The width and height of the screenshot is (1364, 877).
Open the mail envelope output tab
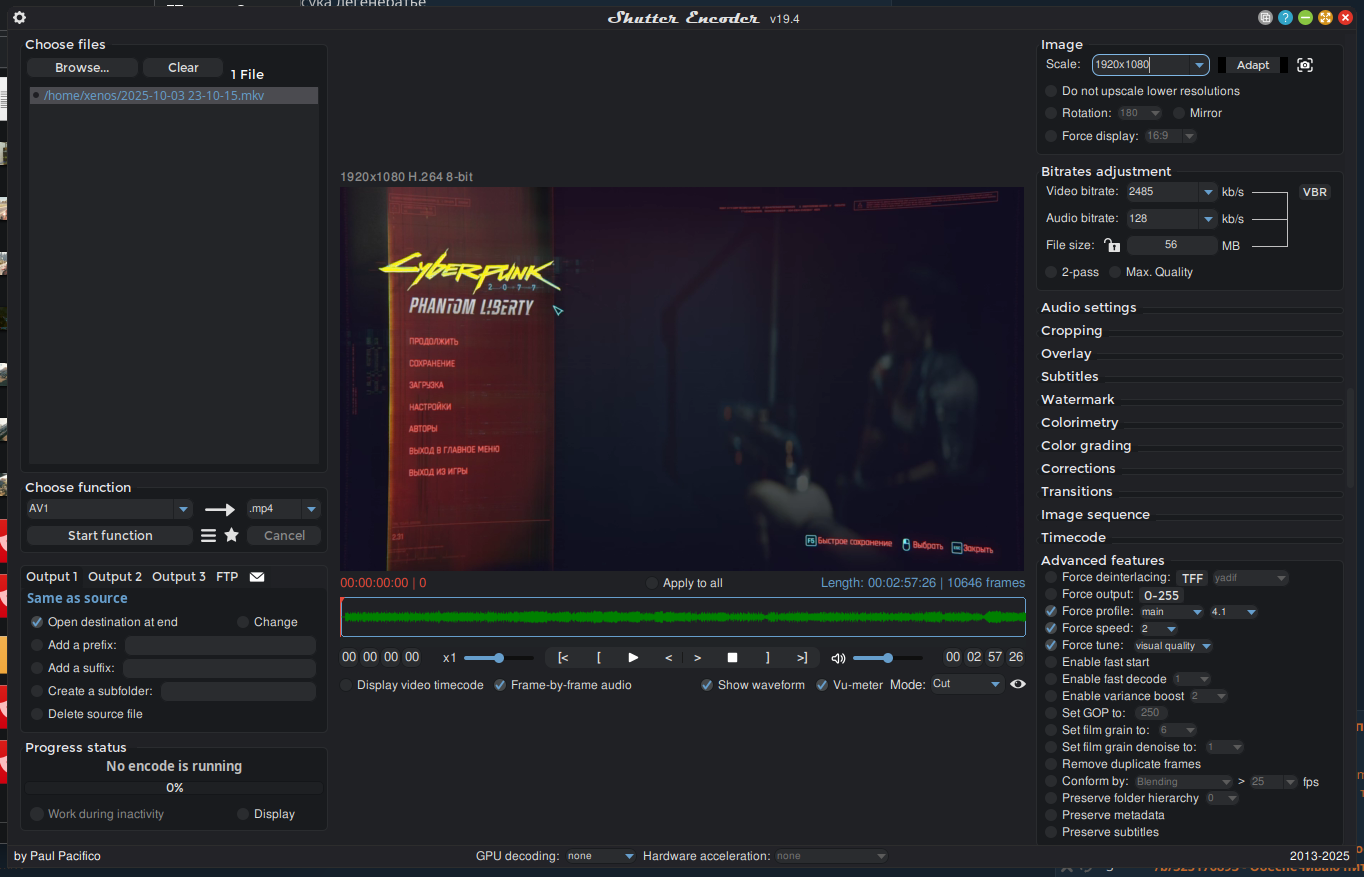point(257,577)
